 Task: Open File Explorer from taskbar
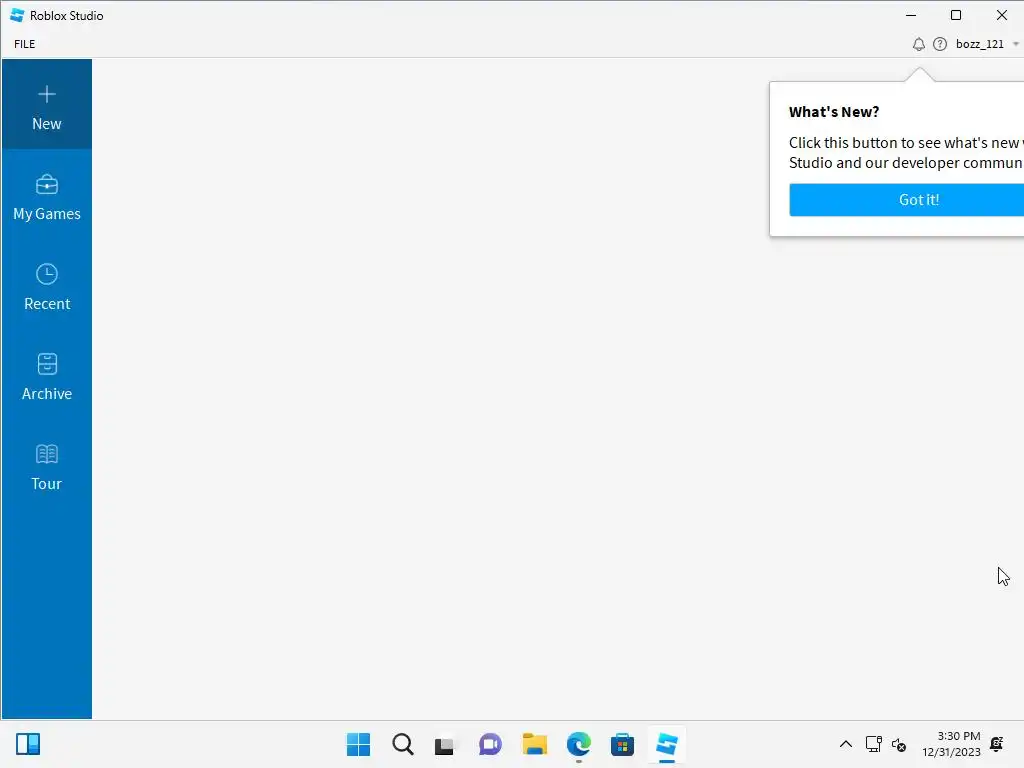click(534, 744)
